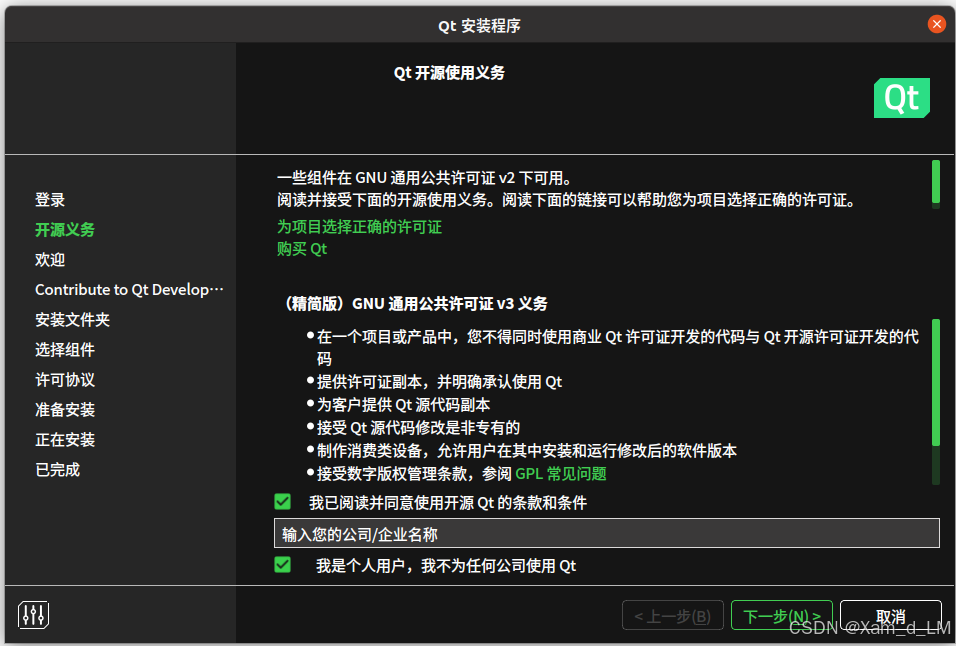Open the 购买 Qt link

pos(302,249)
